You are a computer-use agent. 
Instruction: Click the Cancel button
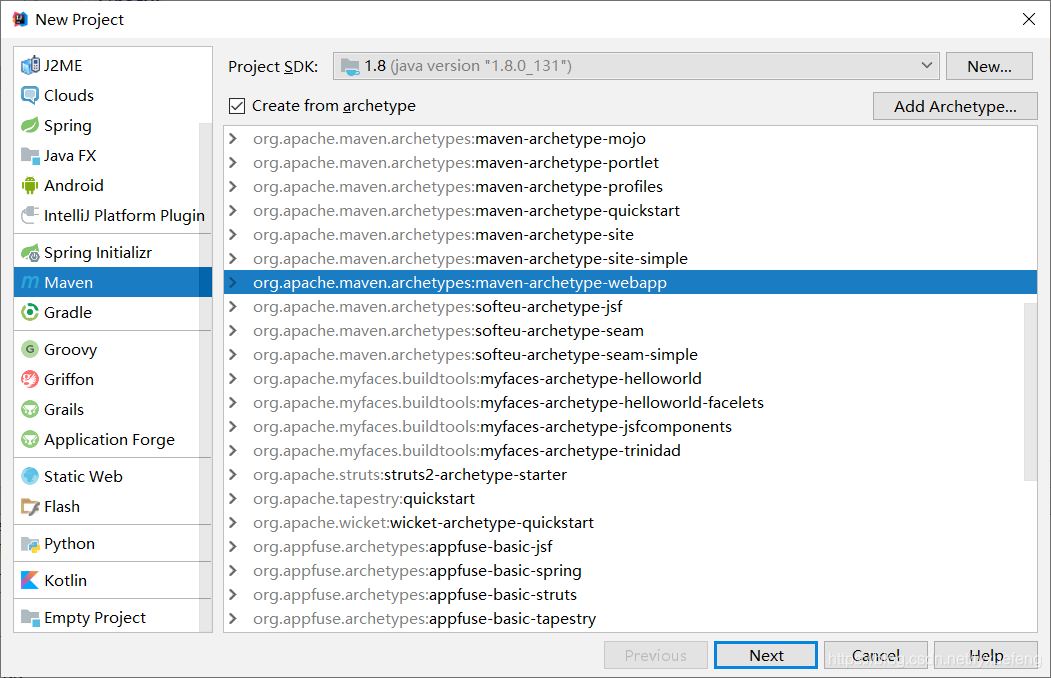coord(875,655)
